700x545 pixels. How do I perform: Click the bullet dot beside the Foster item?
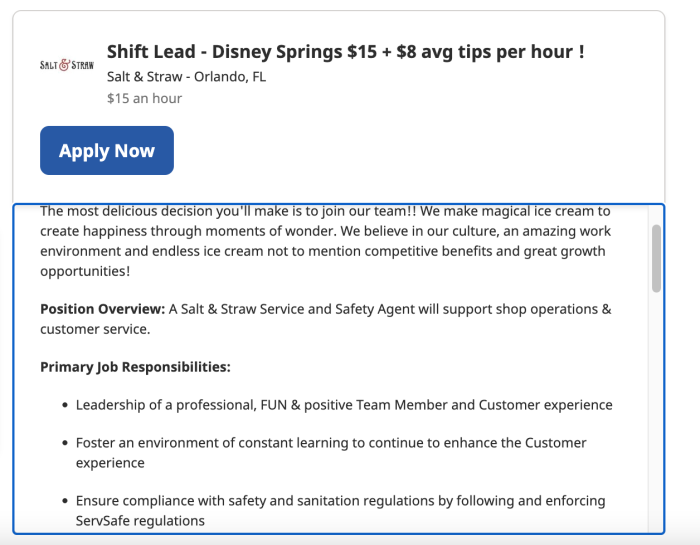click(65, 443)
